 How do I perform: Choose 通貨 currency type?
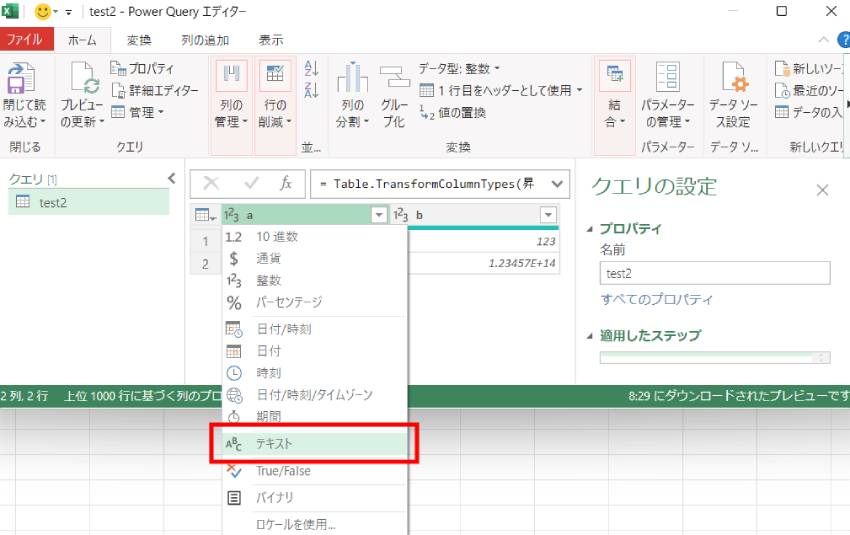[314, 259]
